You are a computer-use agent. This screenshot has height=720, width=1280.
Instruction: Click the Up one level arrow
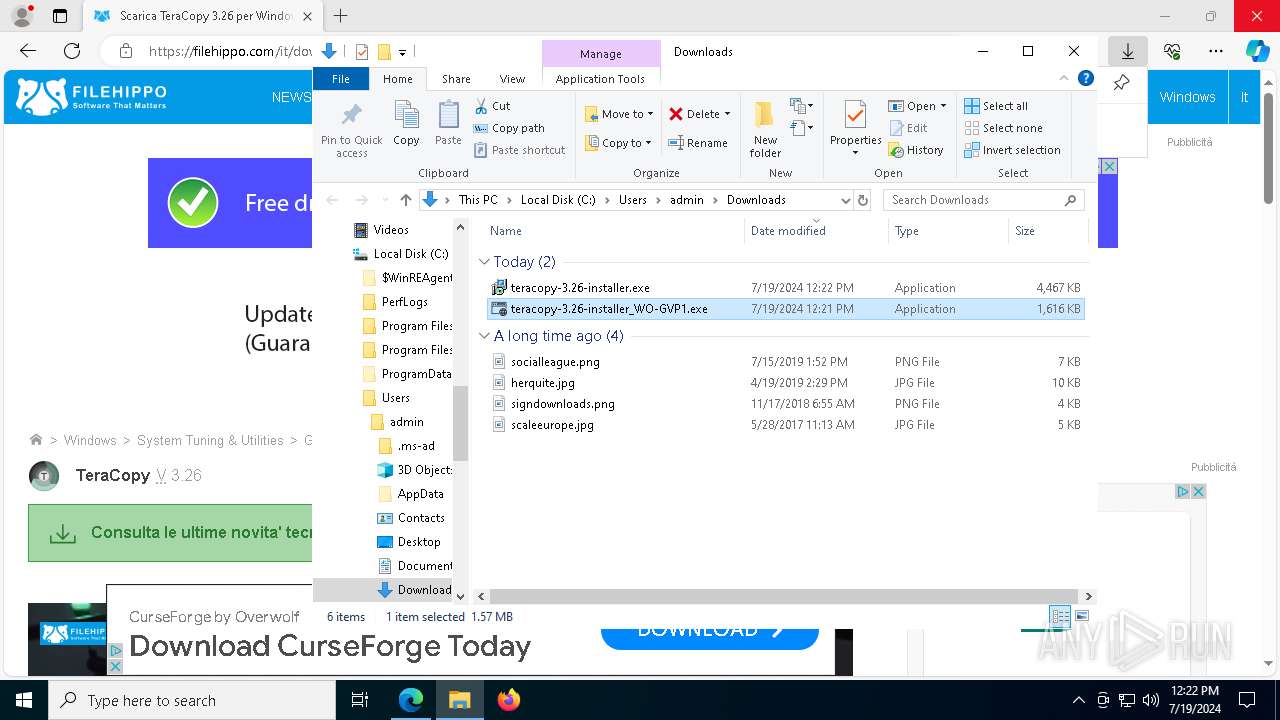(x=405, y=200)
